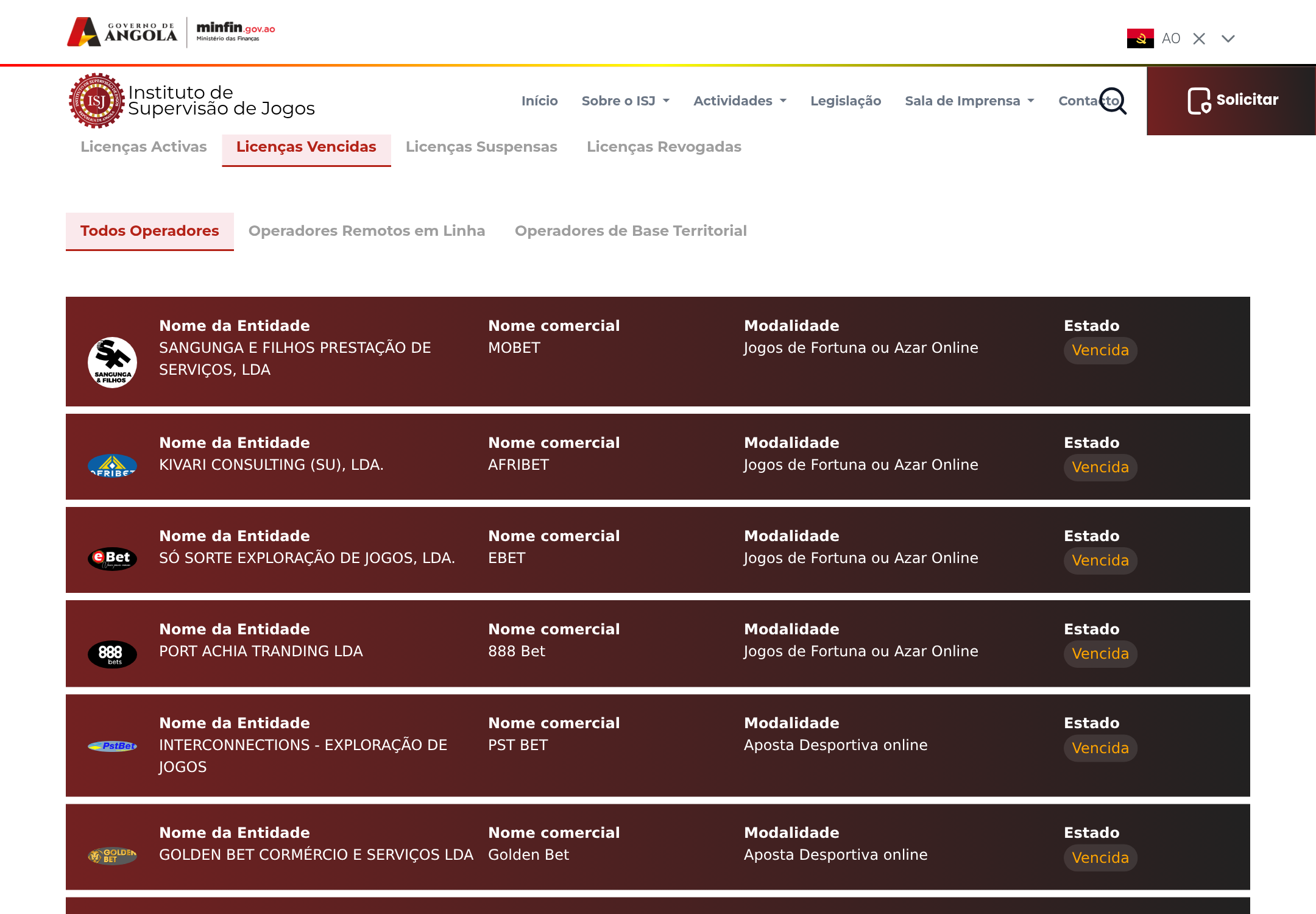Click commercial name EBET
The width and height of the screenshot is (1316, 914).
tap(507, 558)
